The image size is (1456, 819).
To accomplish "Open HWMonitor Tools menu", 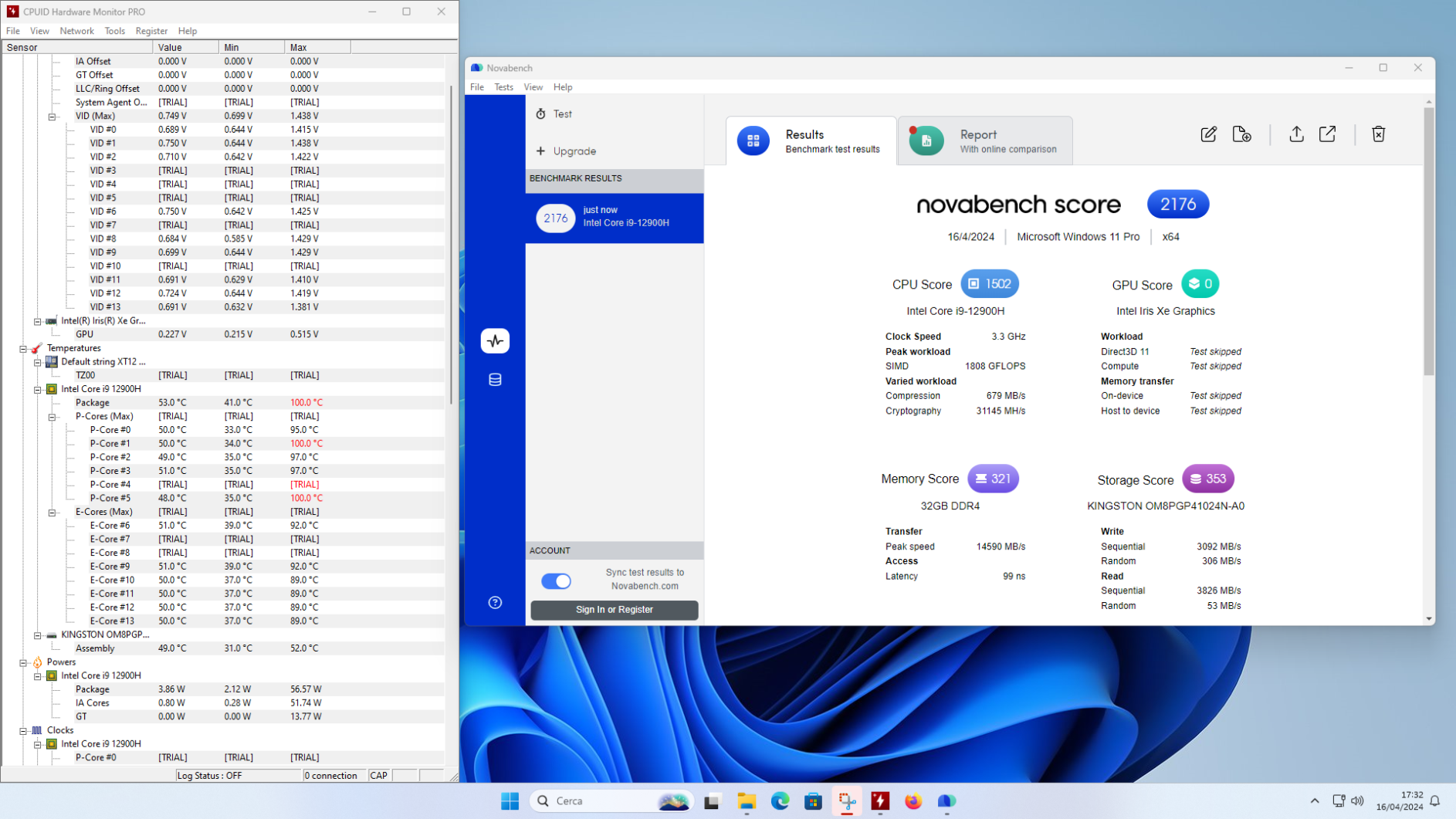I will pyautogui.click(x=114, y=31).
